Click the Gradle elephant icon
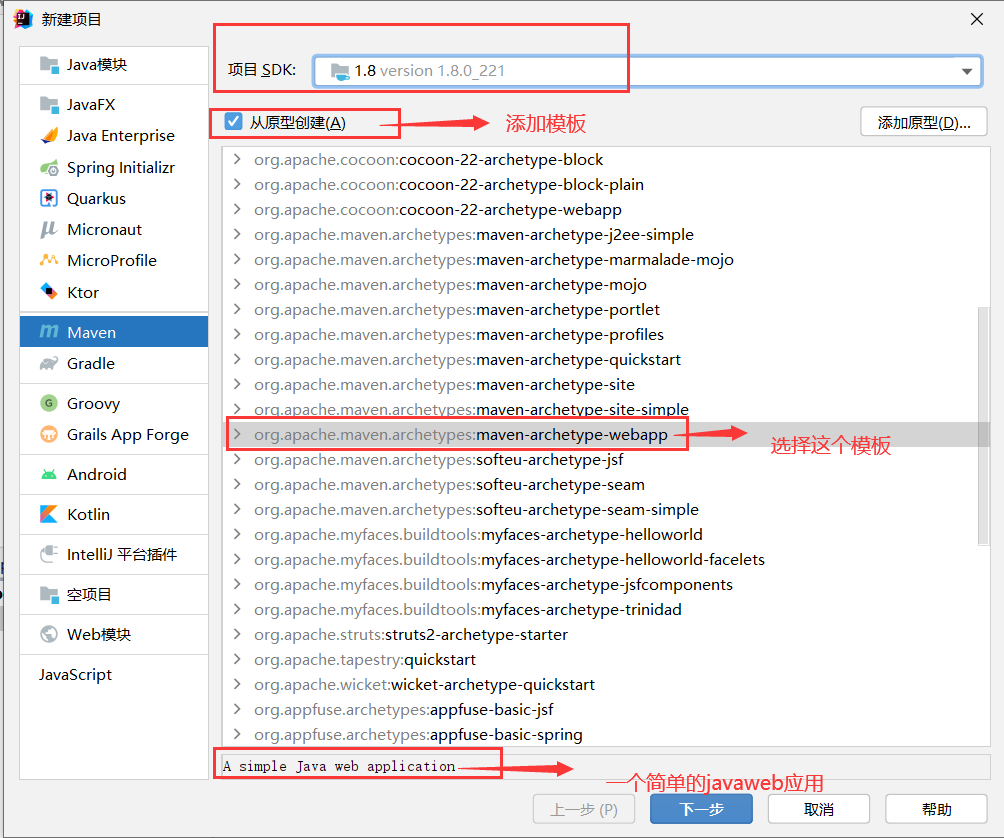Screen dimensions: 1004x838 click(49, 364)
